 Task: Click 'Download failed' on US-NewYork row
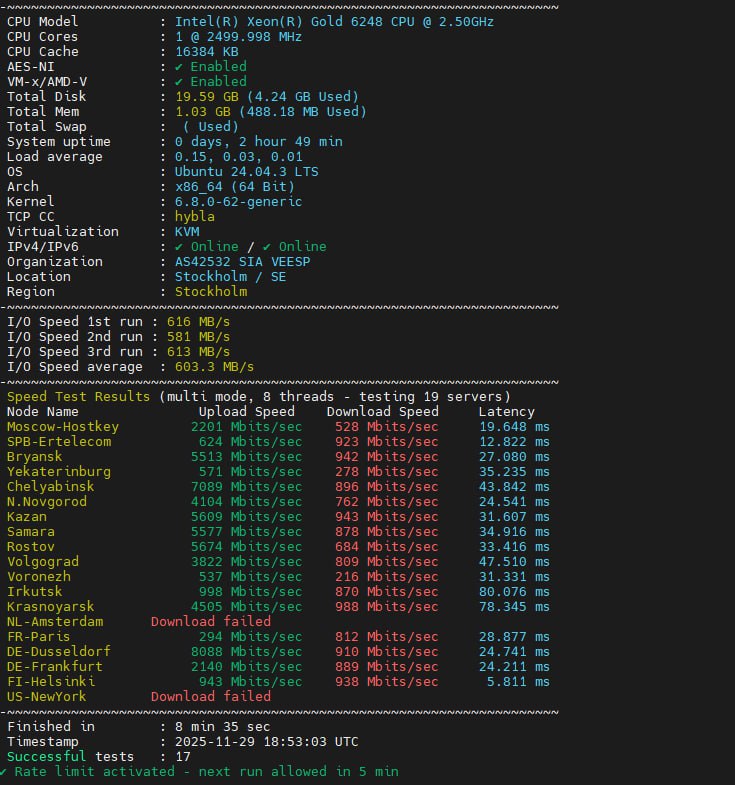tap(211, 697)
